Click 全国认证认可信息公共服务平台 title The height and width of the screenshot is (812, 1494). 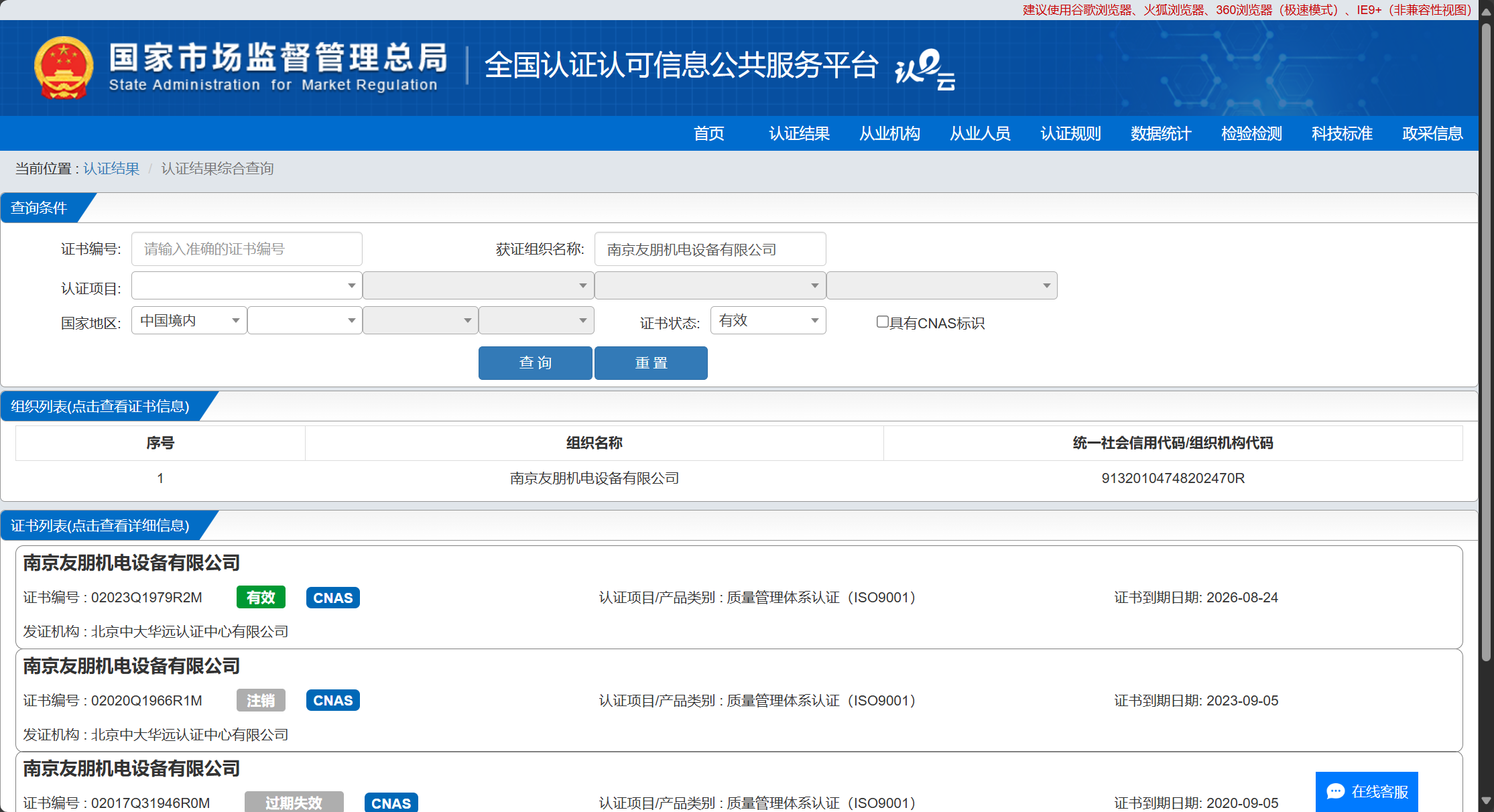coord(681,65)
